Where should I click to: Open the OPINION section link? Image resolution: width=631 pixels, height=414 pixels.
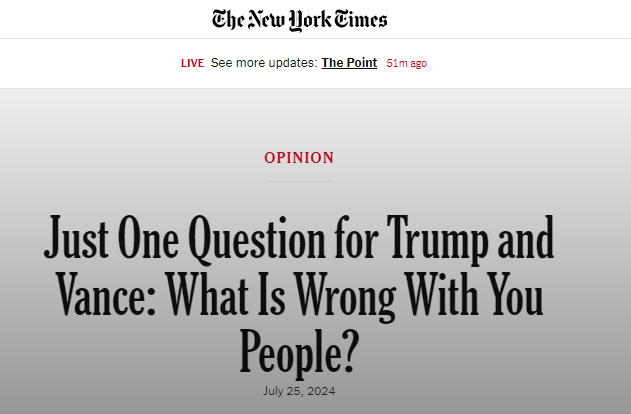click(x=299, y=158)
